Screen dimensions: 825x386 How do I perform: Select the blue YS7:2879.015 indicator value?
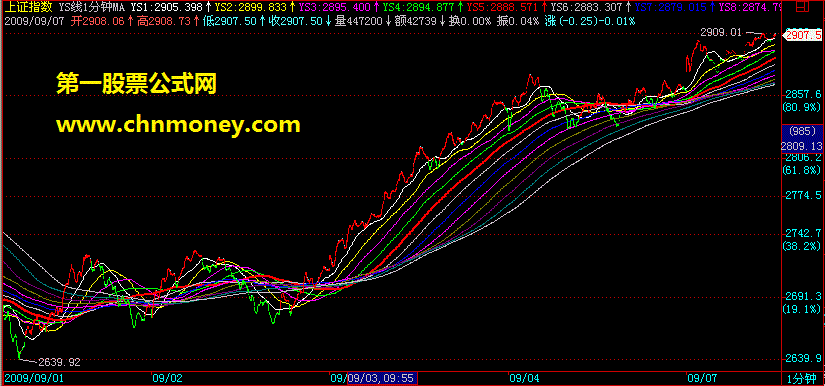[x=671, y=7]
